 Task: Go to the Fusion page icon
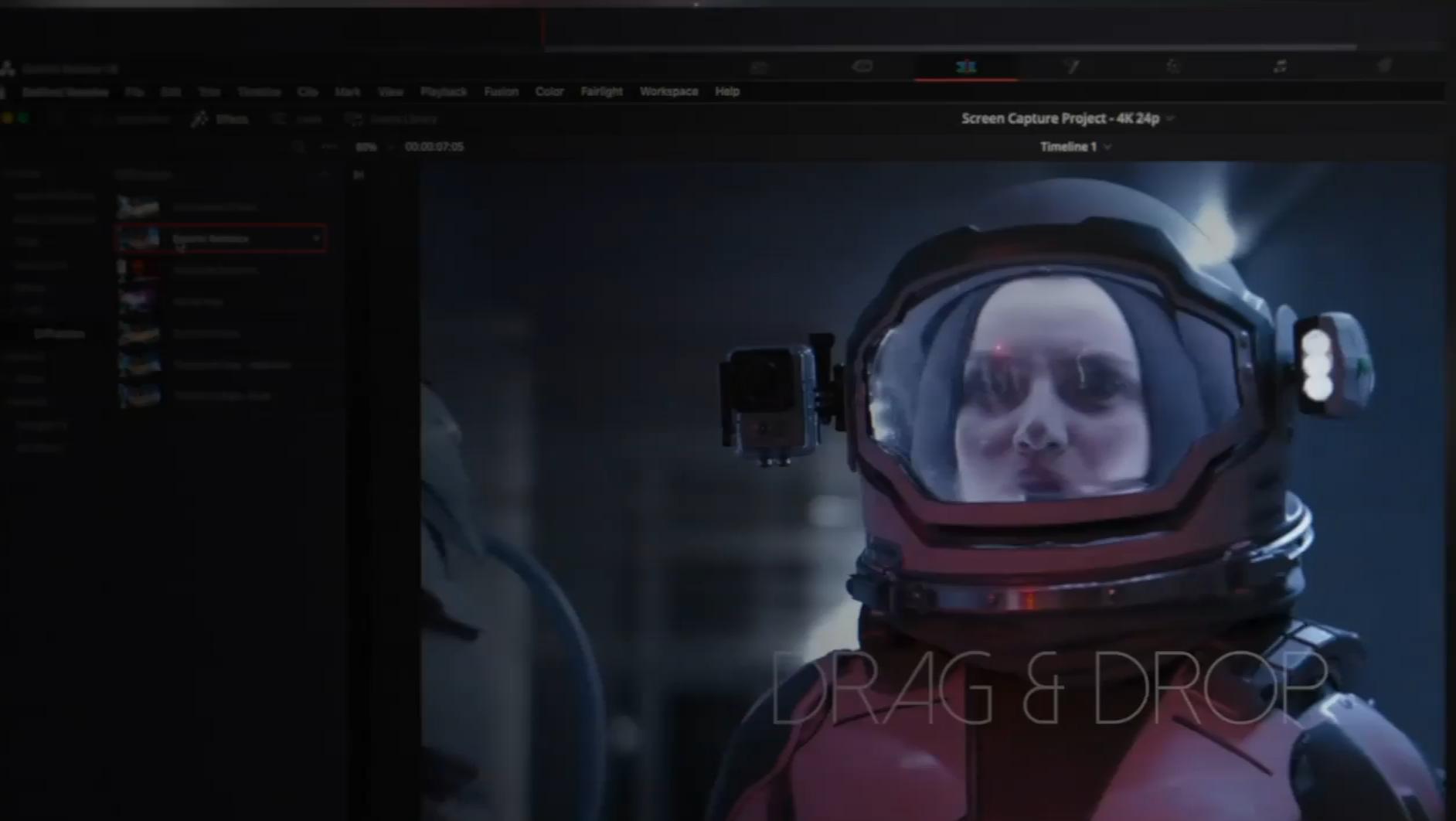pos(1070,66)
